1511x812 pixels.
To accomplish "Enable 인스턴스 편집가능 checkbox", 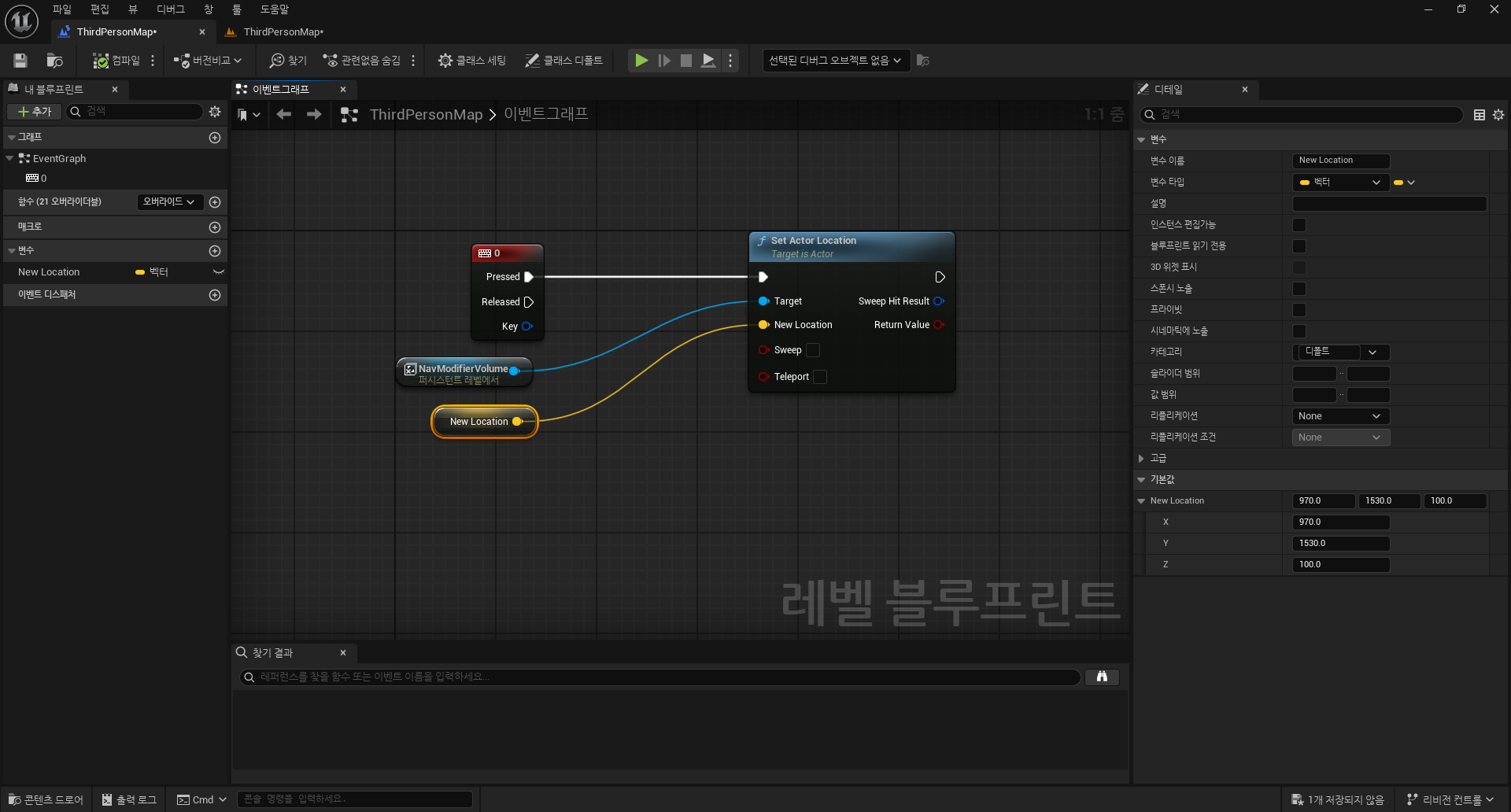I will pos(1299,225).
